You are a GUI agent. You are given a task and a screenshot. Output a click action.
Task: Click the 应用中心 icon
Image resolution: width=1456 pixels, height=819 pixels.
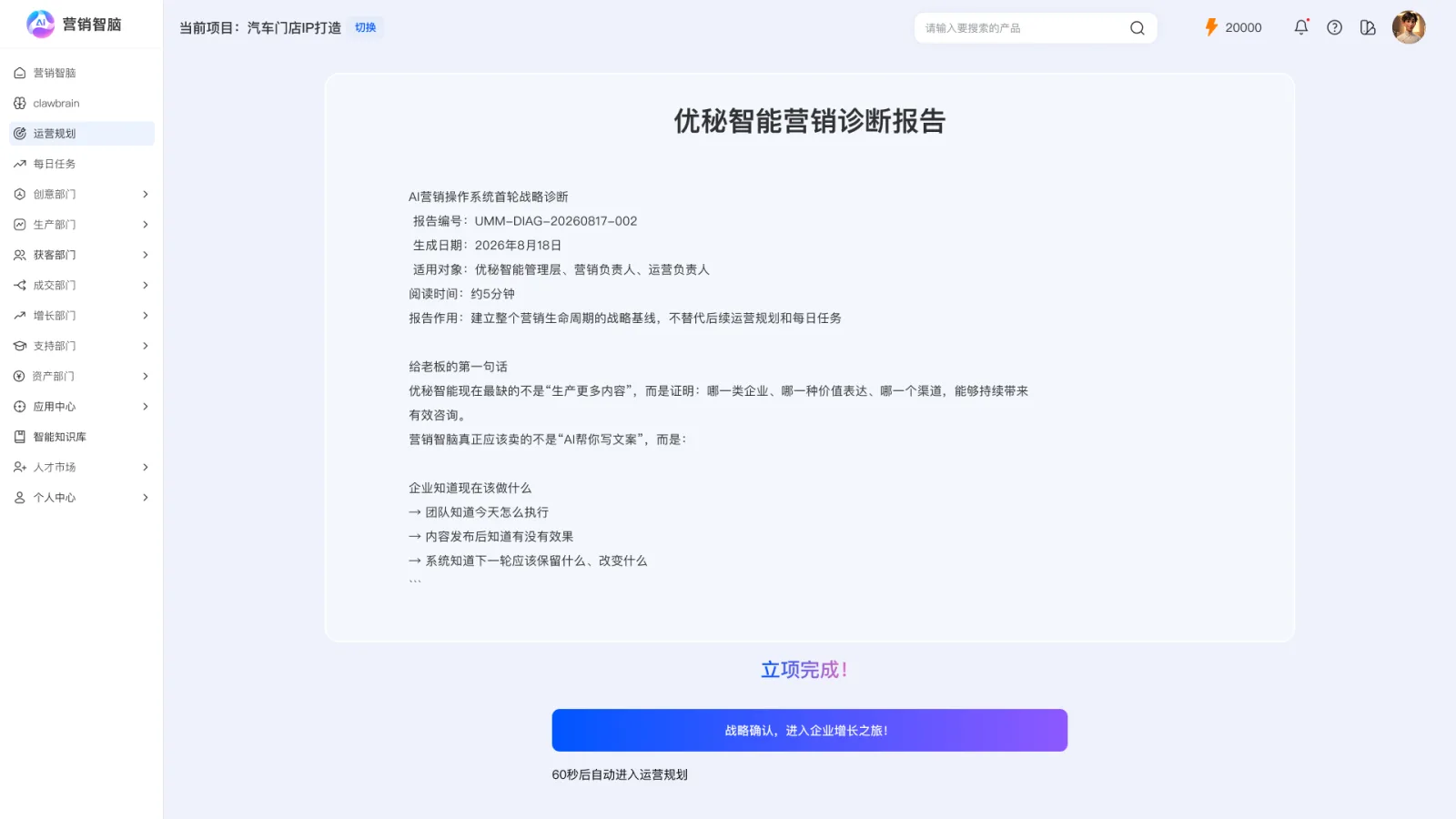click(20, 407)
